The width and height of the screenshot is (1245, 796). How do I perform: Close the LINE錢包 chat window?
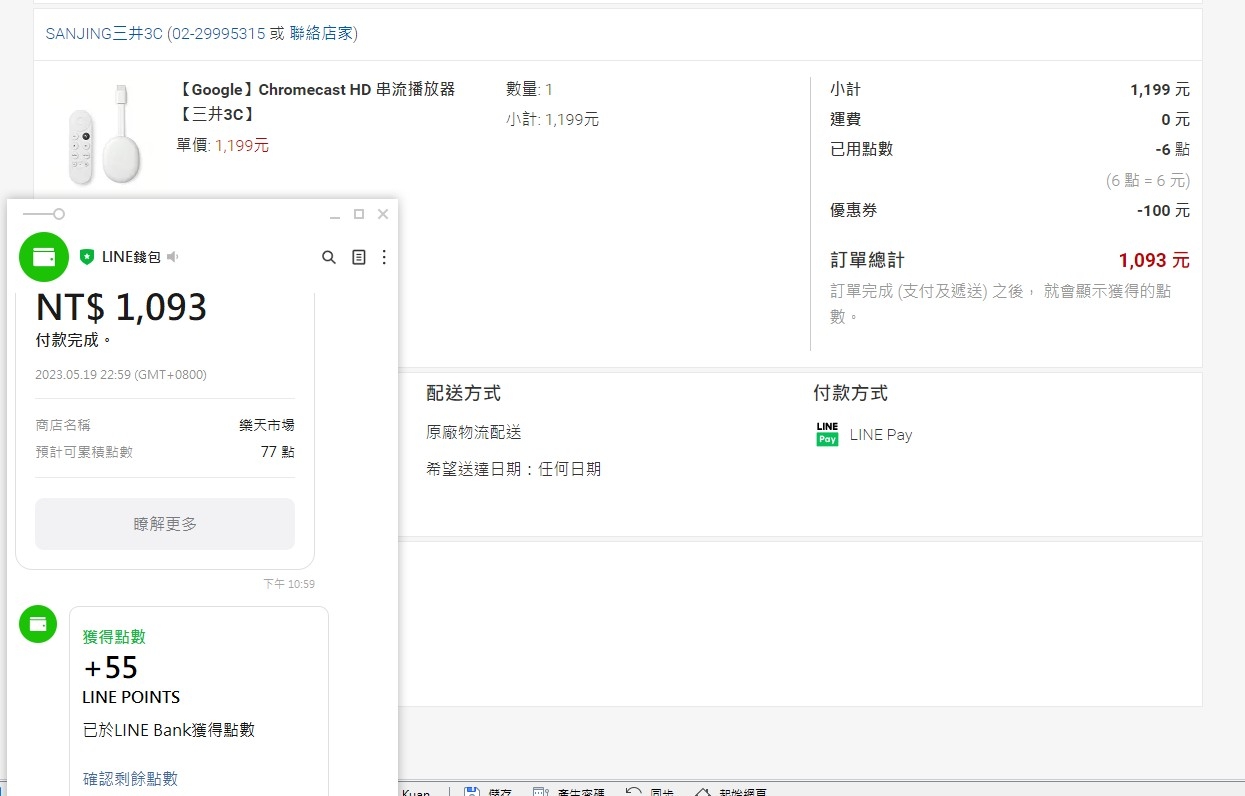pos(383,214)
